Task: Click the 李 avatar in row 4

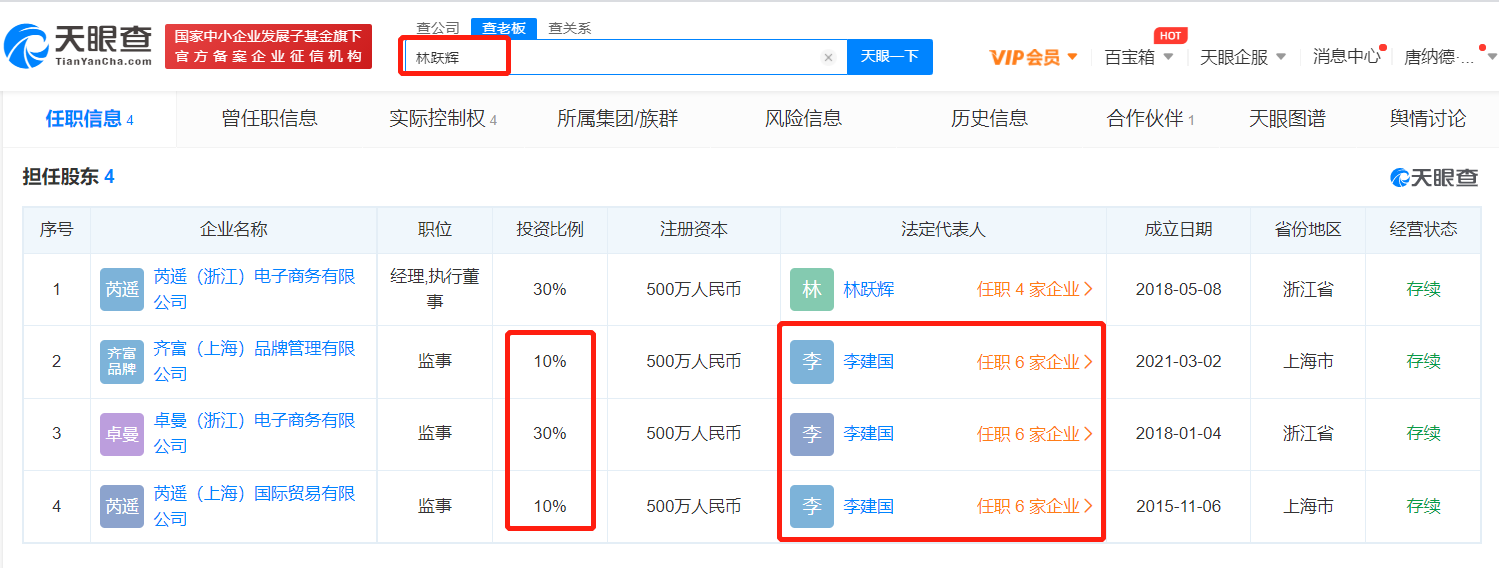Action: pos(811,506)
